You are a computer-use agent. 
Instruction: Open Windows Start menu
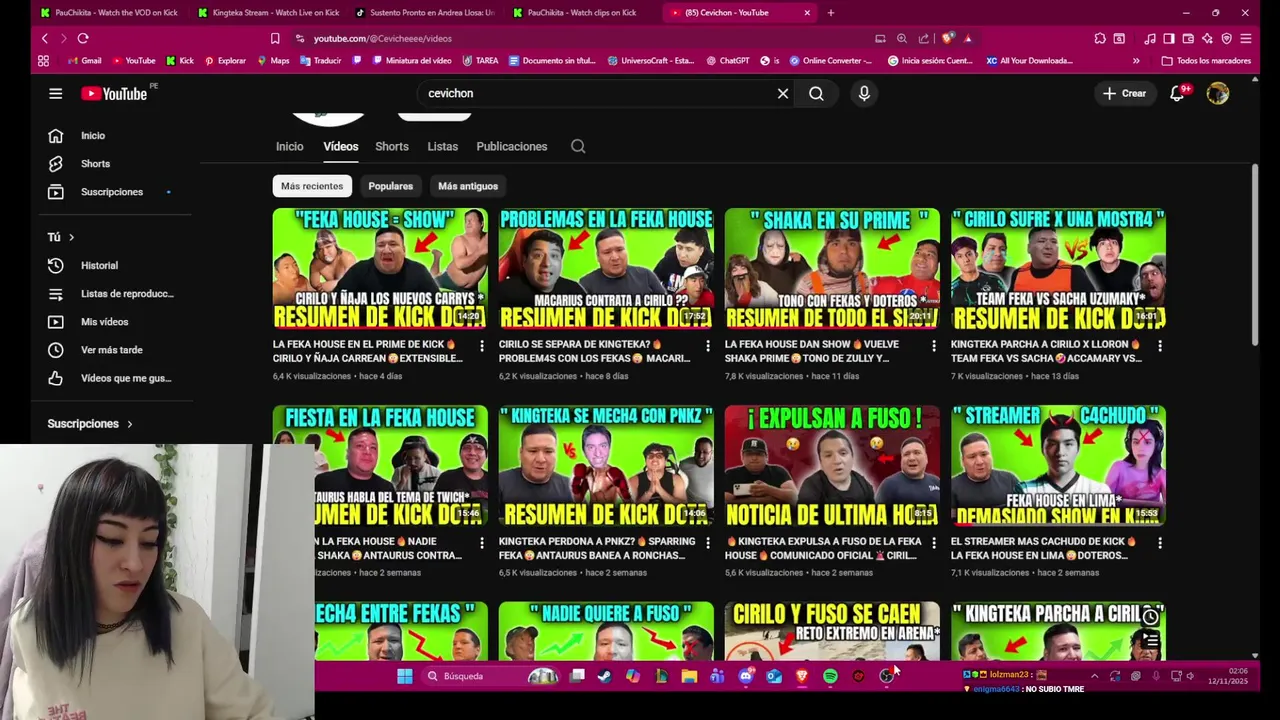[x=404, y=676]
